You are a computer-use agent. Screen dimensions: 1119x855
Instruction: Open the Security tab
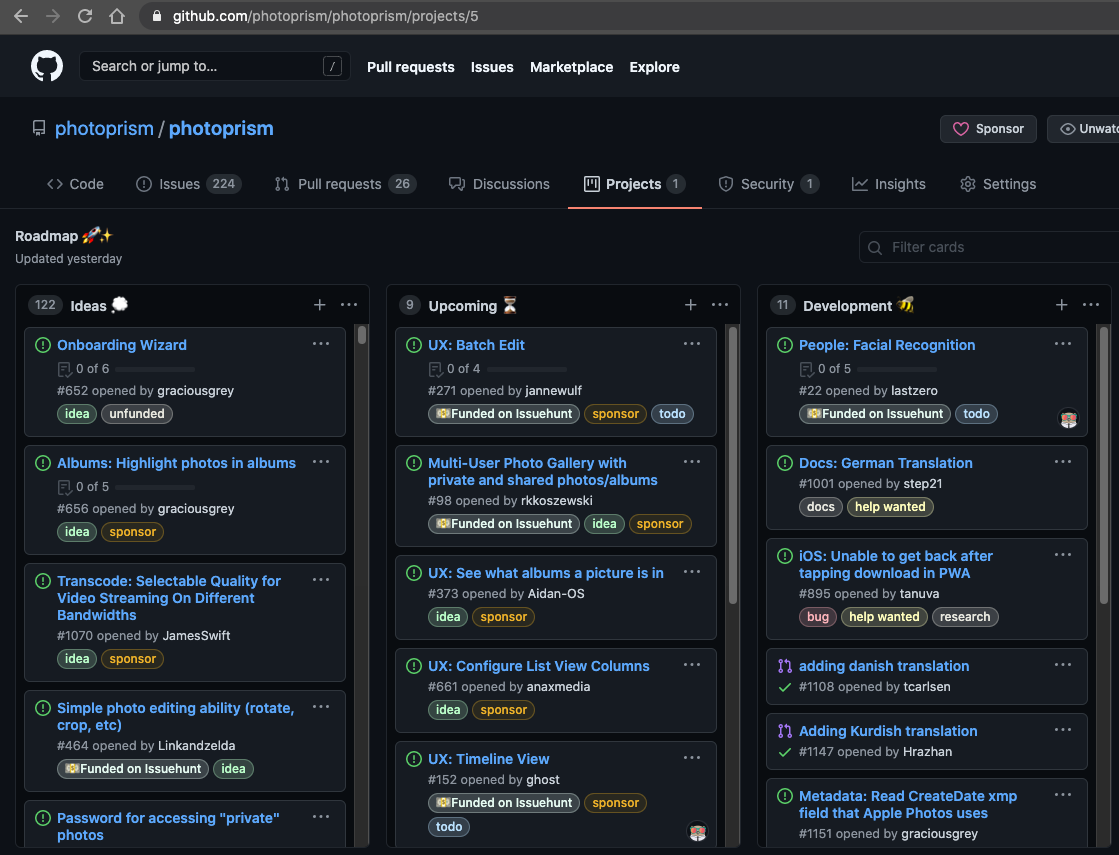point(769,184)
